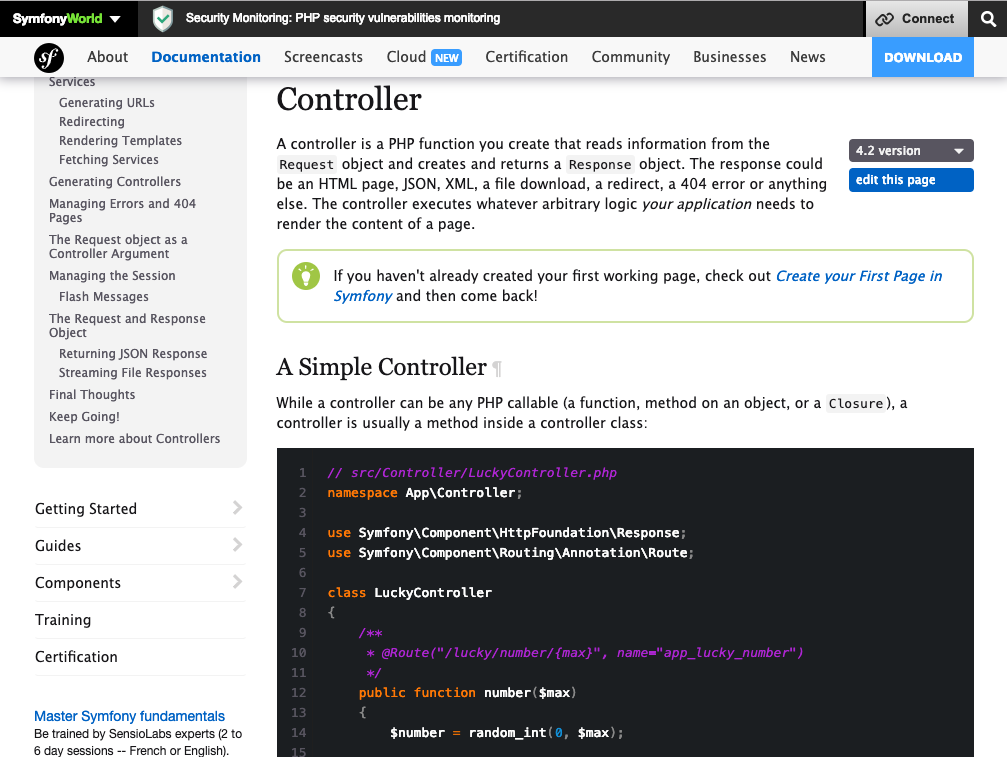Jump to Generating Controllers section
Screen dimensions: 1007x757
coord(115,182)
